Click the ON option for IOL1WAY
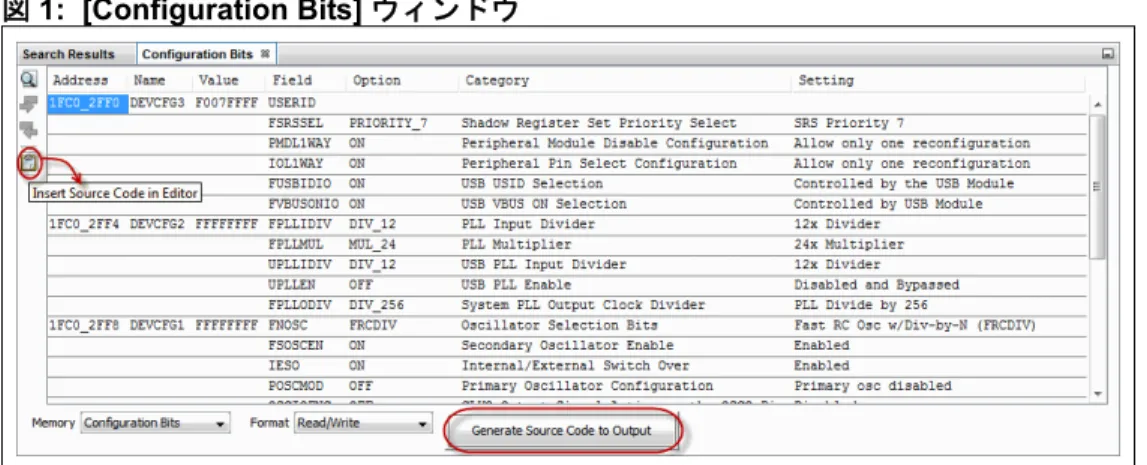 (357, 163)
